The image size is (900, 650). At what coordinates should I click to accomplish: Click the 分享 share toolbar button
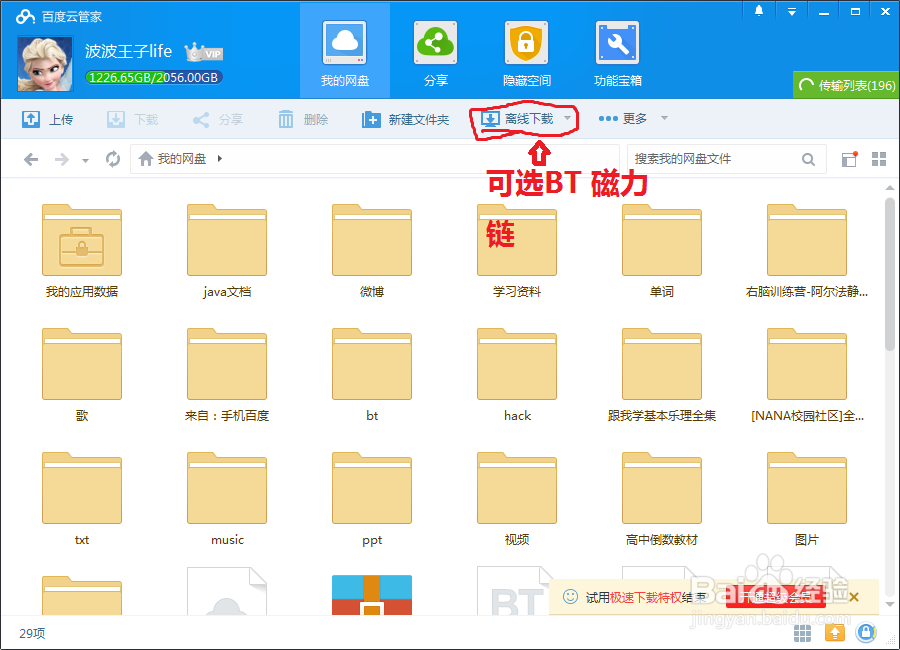click(218, 119)
